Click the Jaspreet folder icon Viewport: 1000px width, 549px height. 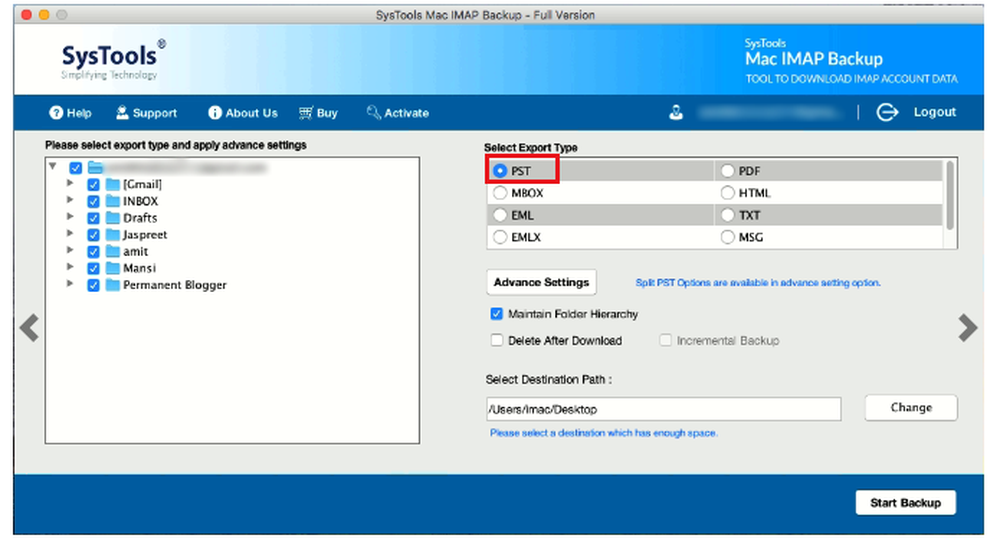113,235
